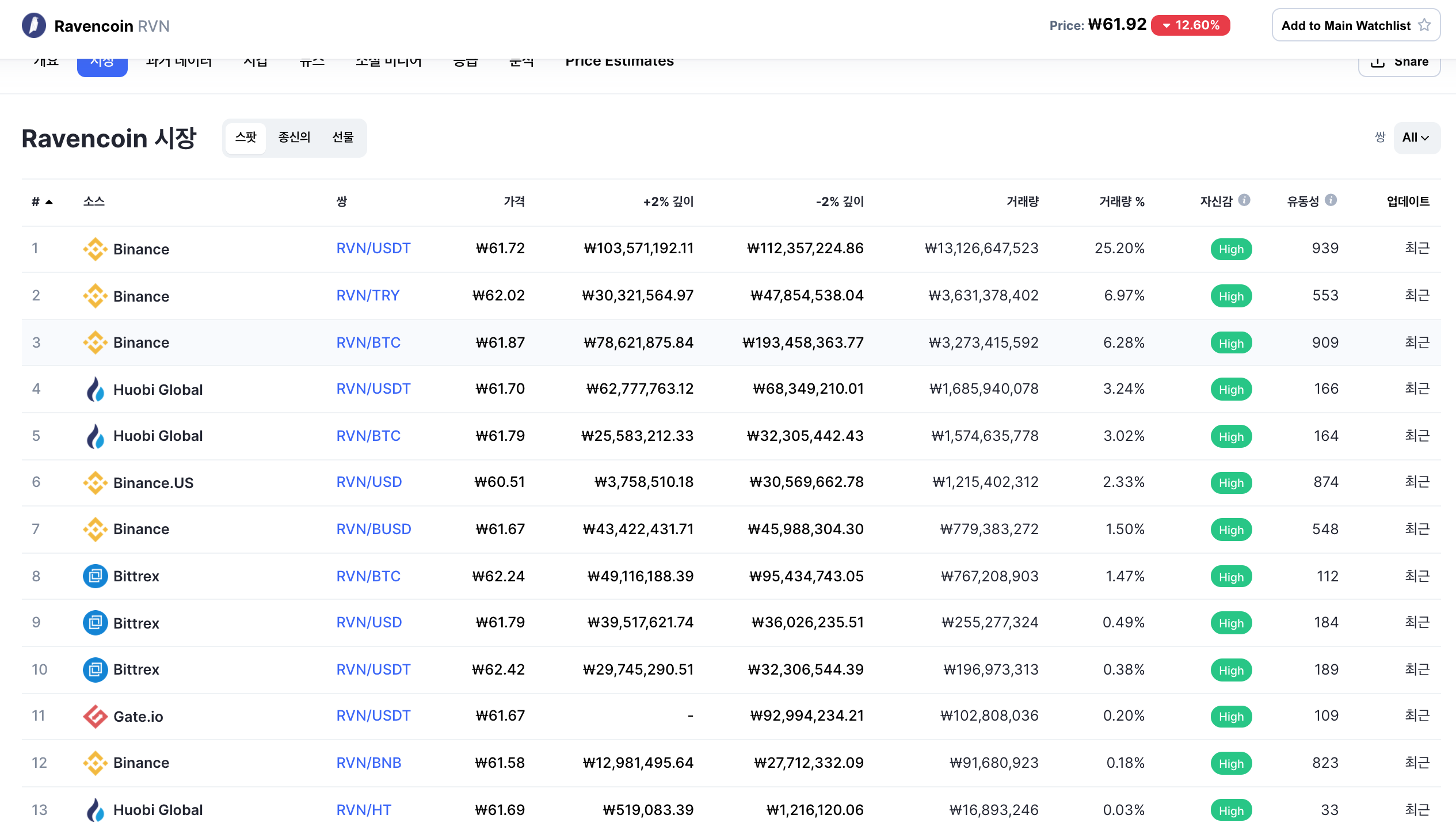Image resolution: width=1456 pixels, height=830 pixels.
Task: Open Huobi Global RVN/USDT pair link
Action: pyautogui.click(x=373, y=389)
